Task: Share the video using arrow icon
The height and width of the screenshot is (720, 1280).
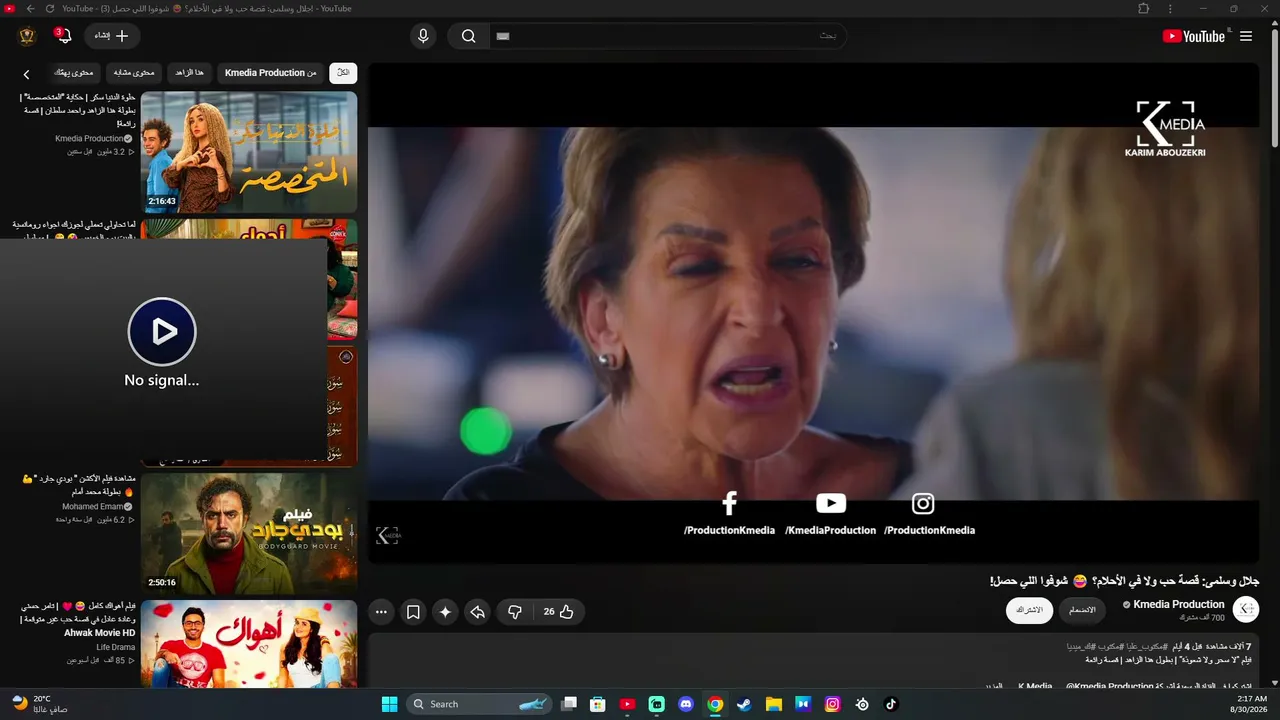Action: (x=478, y=612)
